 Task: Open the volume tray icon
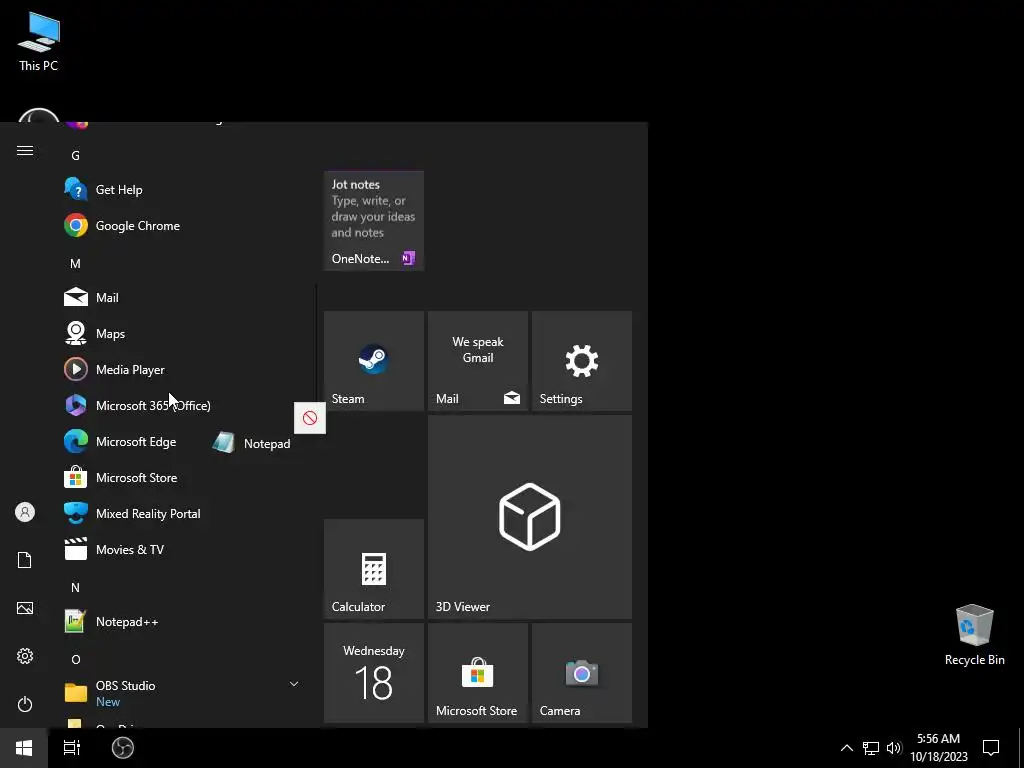(894, 748)
